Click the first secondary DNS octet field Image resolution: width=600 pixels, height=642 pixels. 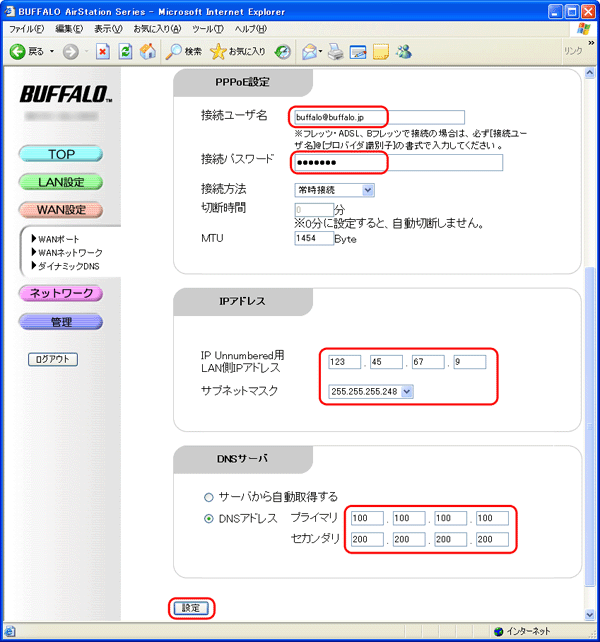[367, 539]
